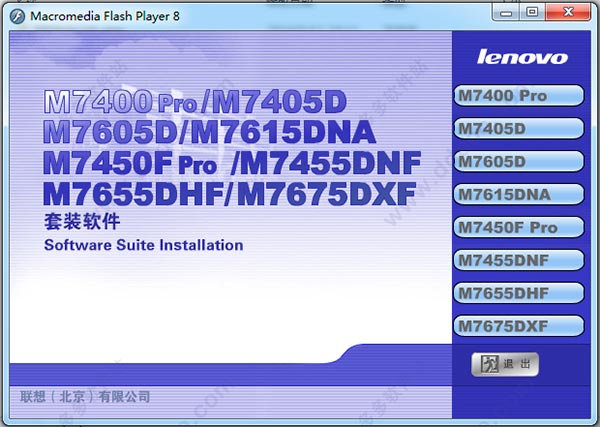Close the Macromedia Flash Player window
The image size is (600, 427).
pyautogui.click(x=568, y=13)
